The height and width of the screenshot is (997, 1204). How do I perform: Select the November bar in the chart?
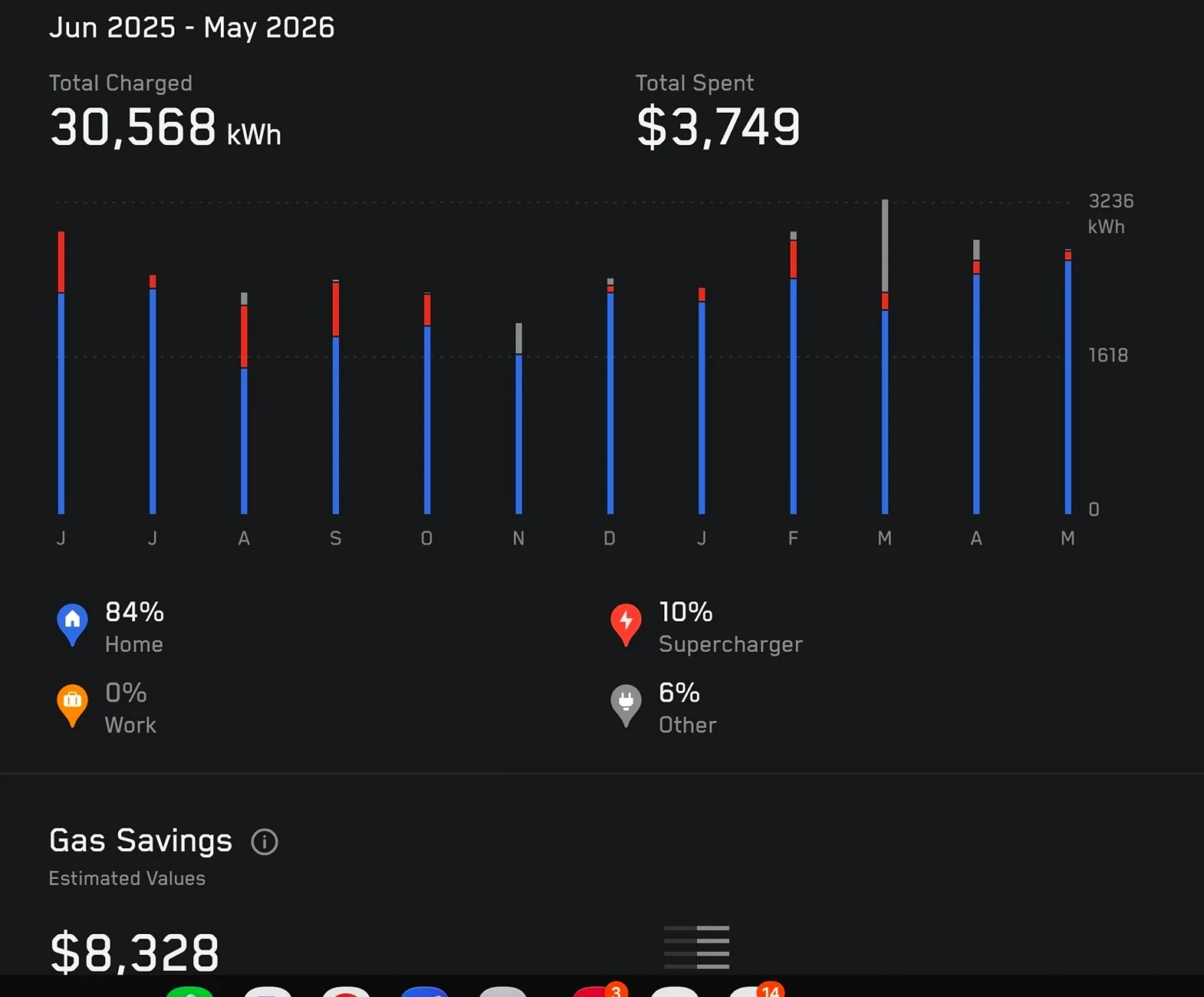pos(518,418)
